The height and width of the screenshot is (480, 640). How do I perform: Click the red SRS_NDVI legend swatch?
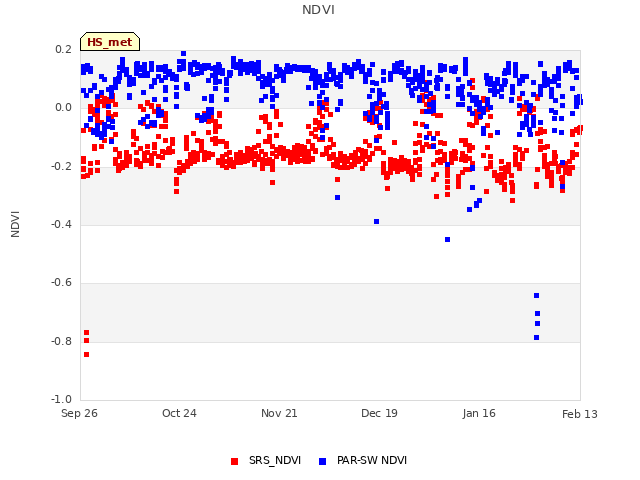pyautogui.click(x=234, y=461)
